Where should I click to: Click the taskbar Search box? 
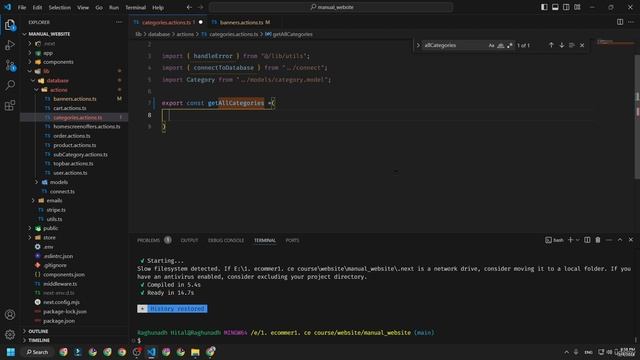click(x=37, y=352)
